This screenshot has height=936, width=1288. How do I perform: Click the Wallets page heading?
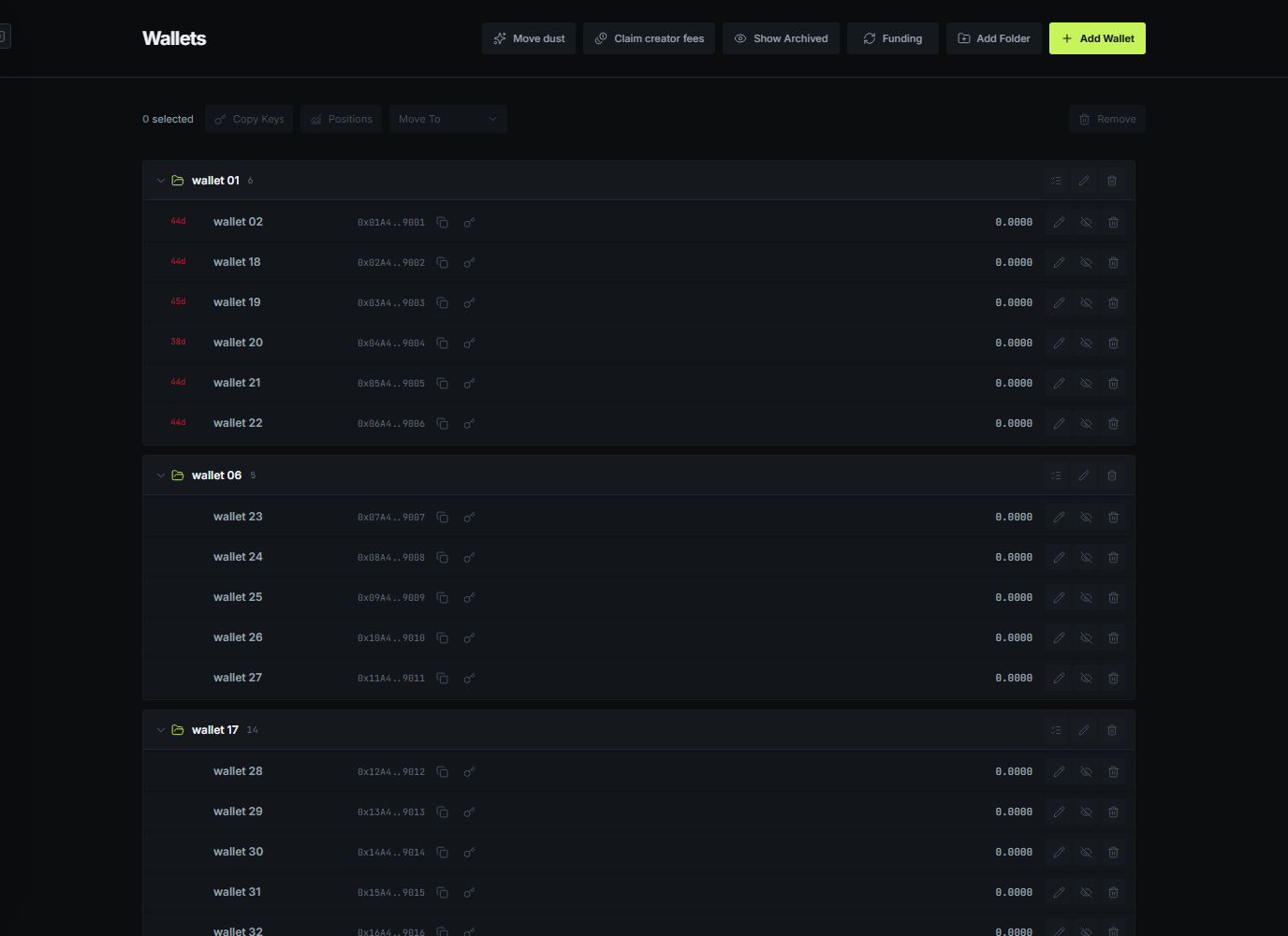[x=174, y=38]
